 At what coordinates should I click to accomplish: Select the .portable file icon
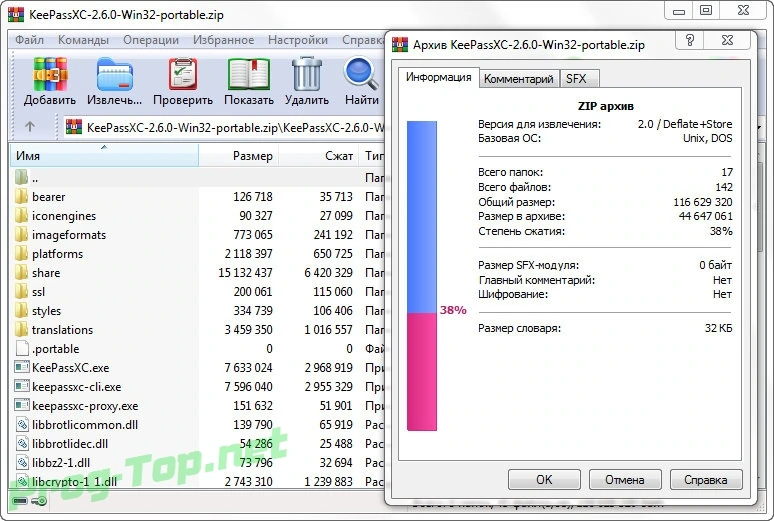pos(22,349)
